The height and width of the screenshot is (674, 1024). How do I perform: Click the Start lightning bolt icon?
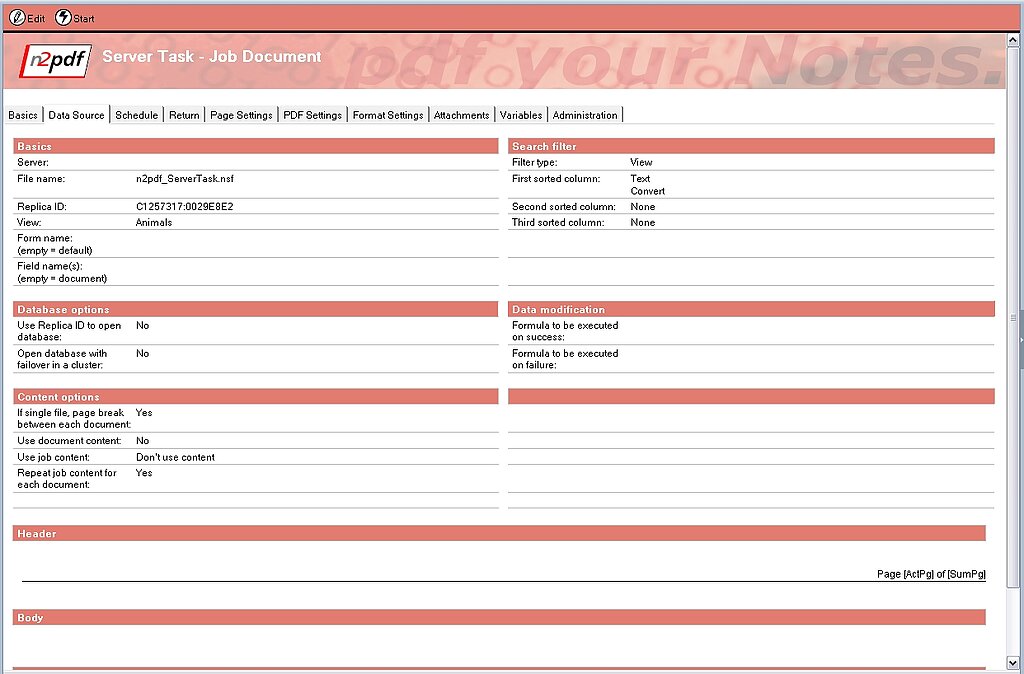pos(63,18)
